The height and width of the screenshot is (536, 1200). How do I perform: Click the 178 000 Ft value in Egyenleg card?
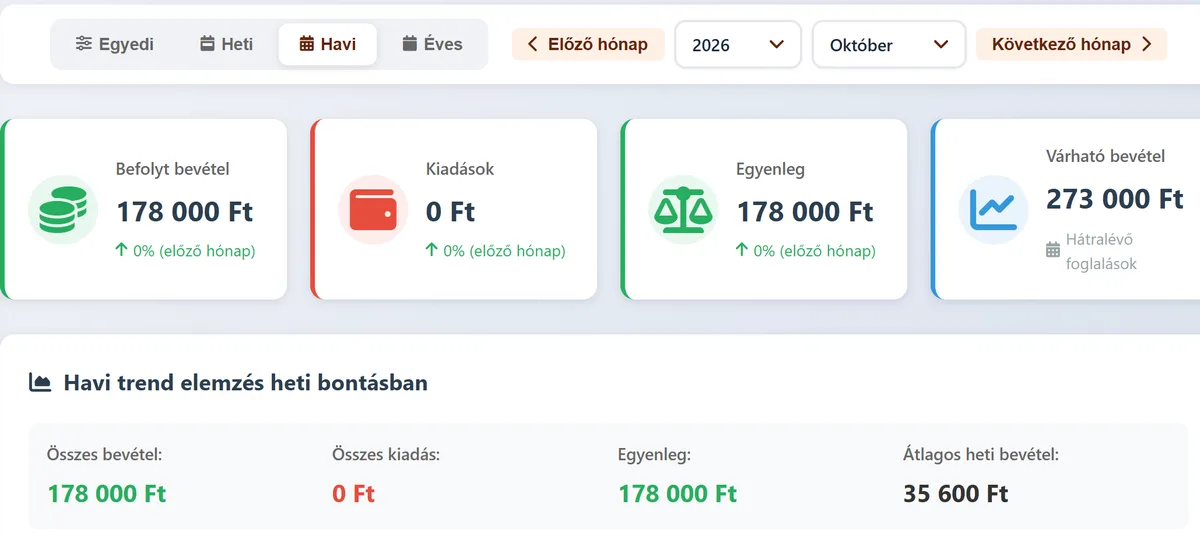(805, 212)
